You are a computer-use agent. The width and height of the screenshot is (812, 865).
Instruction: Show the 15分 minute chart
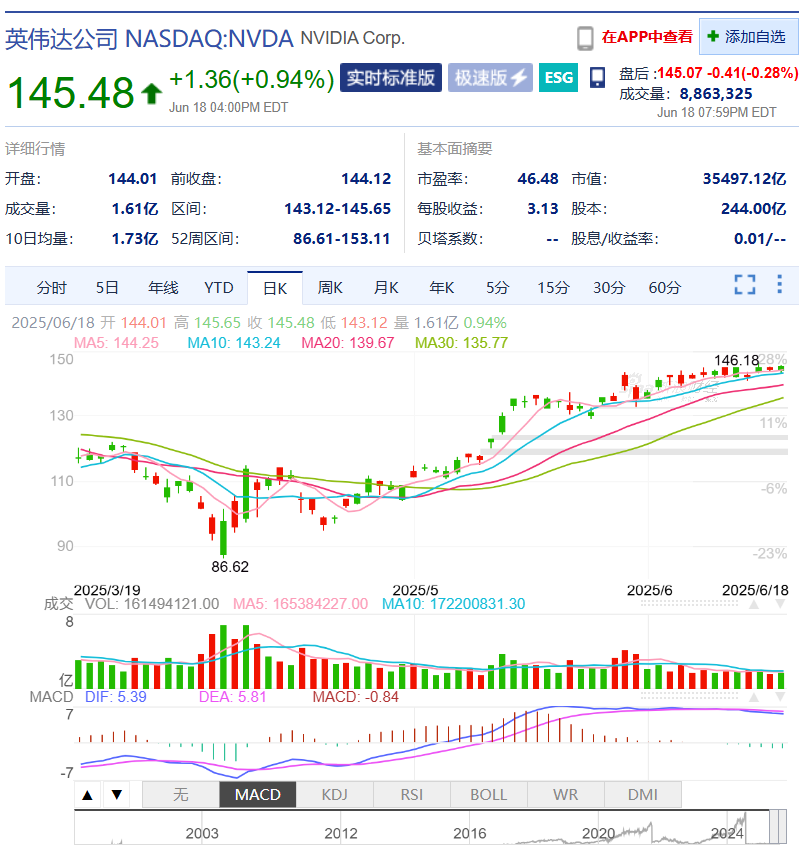click(x=553, y=287)
